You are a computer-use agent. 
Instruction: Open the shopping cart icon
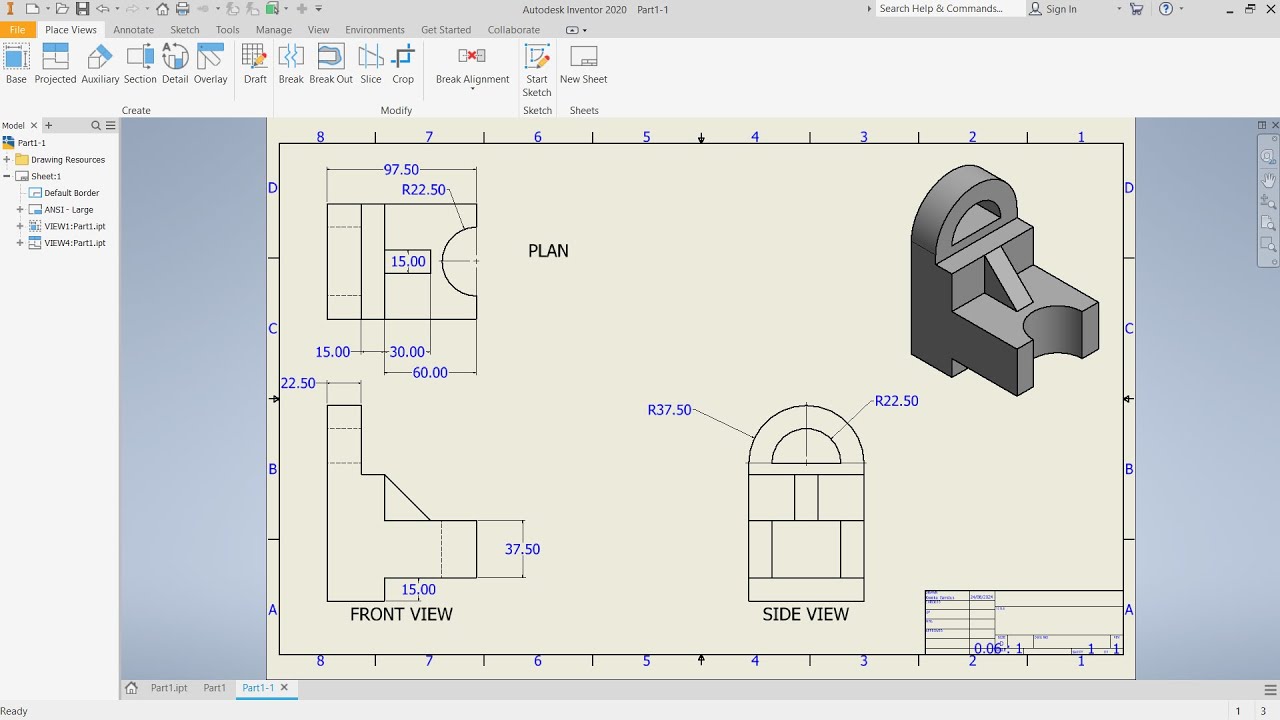coord(1136,9)
